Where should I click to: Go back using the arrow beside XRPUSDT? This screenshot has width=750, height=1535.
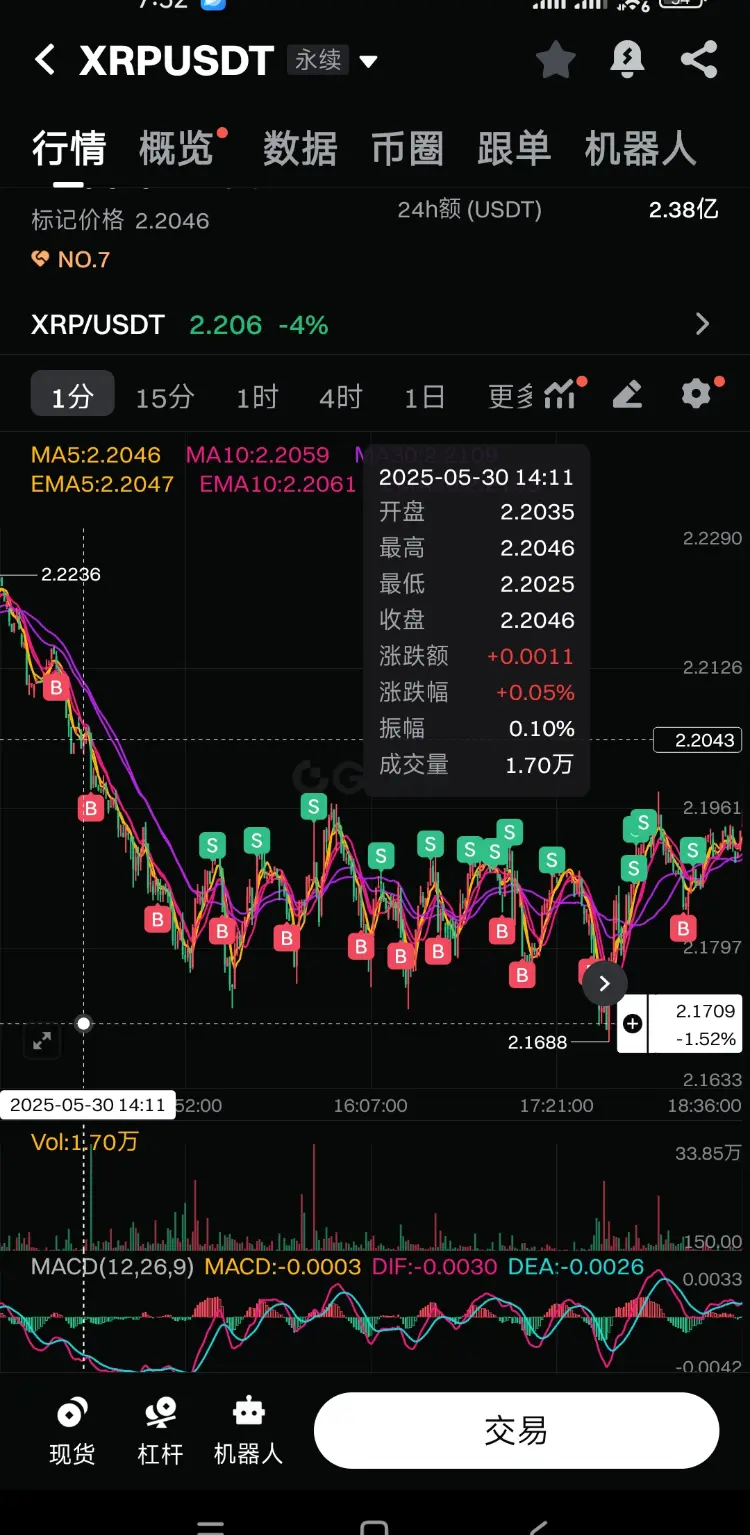(x=44, y=61)
